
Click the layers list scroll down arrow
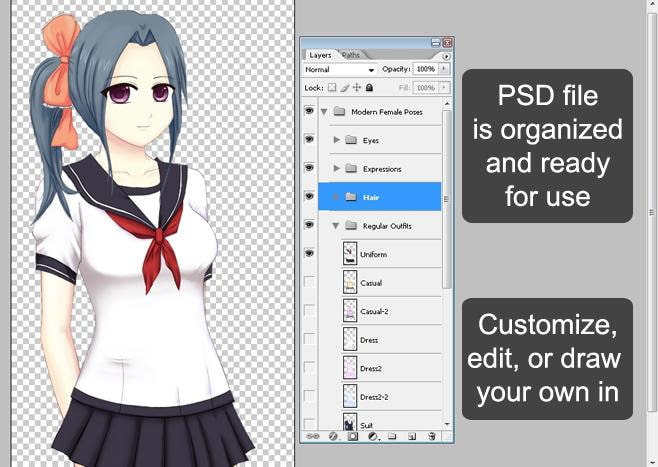click(447, 425)
